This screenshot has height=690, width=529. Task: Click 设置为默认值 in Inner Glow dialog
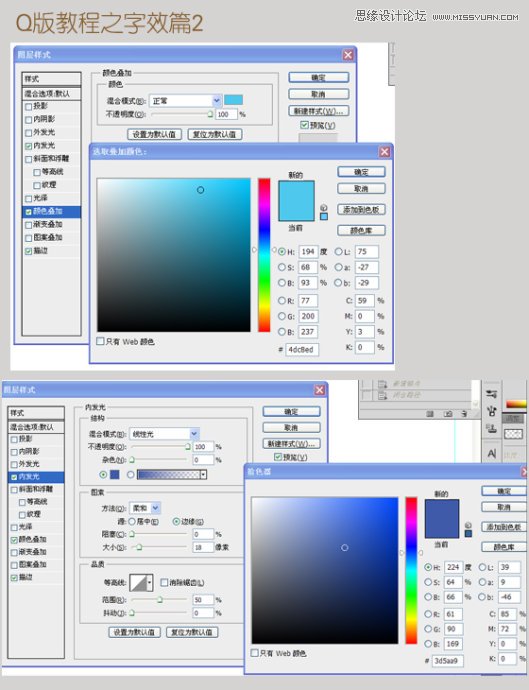[x=134, y=632]
